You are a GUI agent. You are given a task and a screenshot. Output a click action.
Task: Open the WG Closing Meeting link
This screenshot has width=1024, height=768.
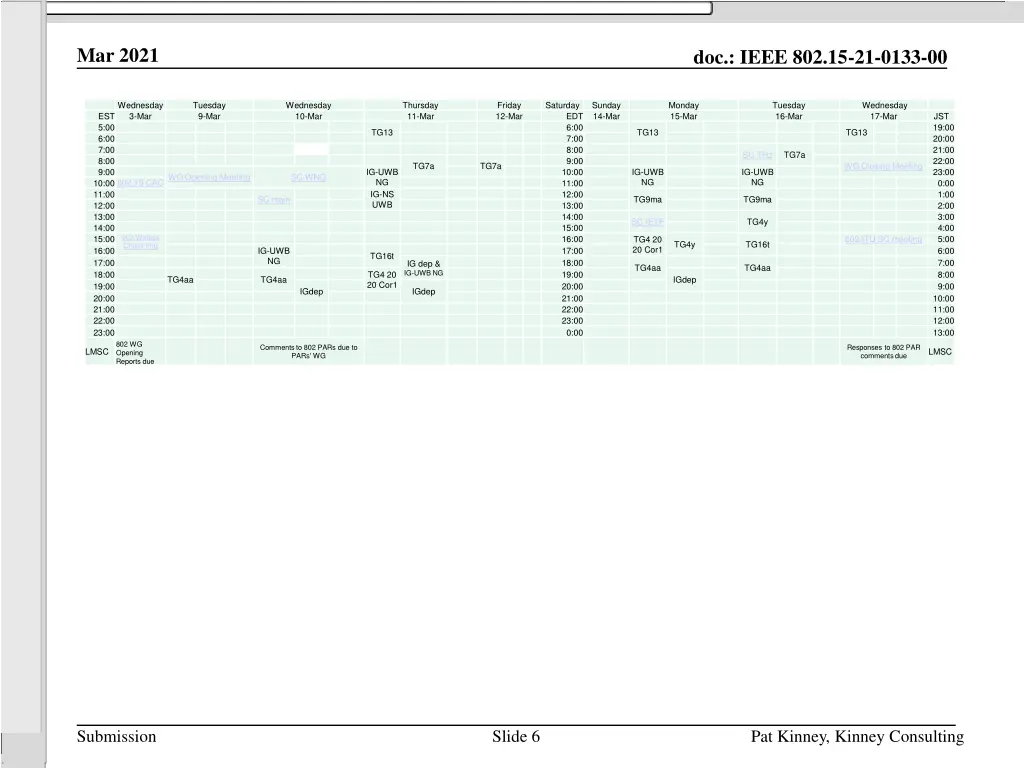coord(883,166)
